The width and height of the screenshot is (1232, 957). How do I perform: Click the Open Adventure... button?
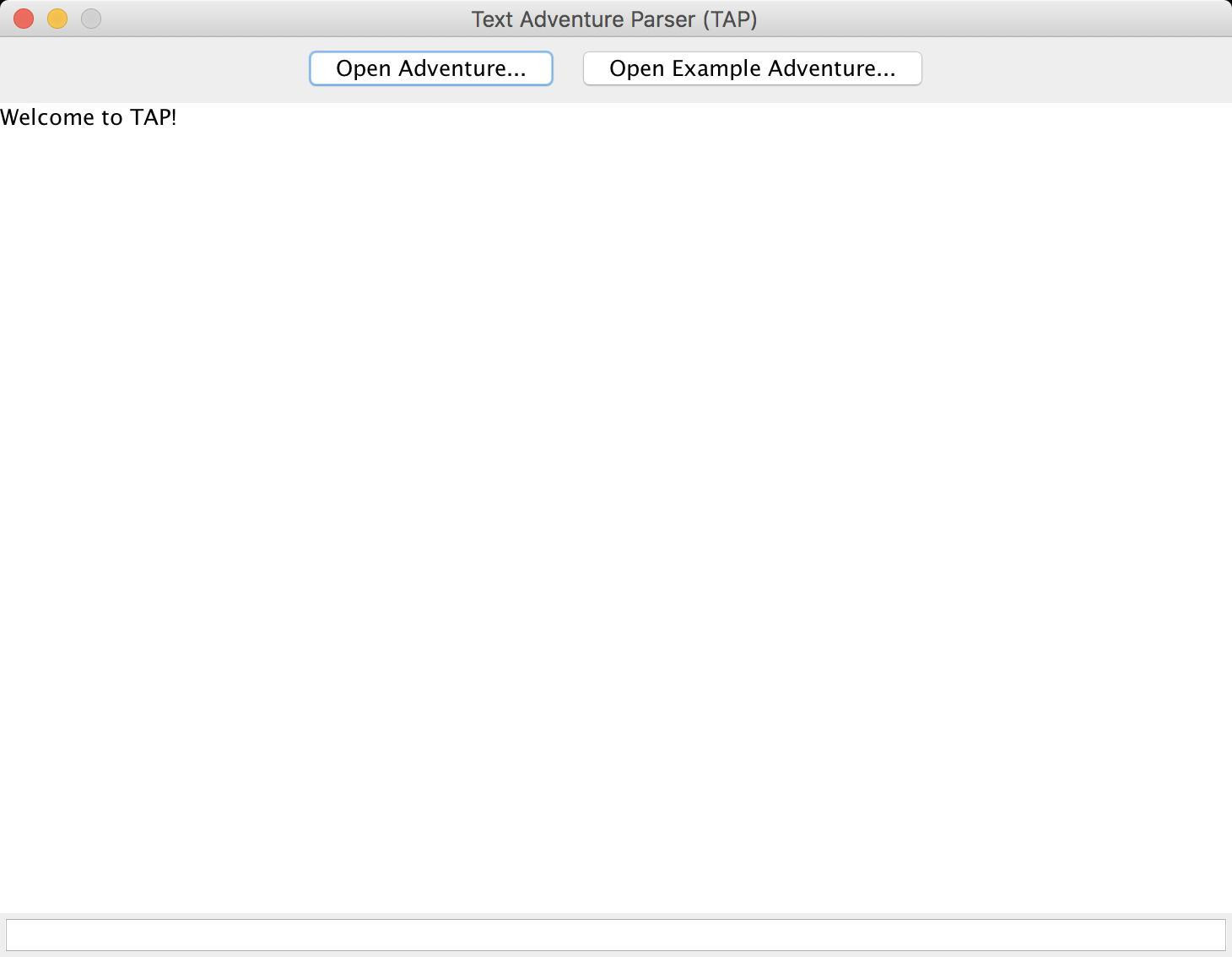[x=430, y=68]
